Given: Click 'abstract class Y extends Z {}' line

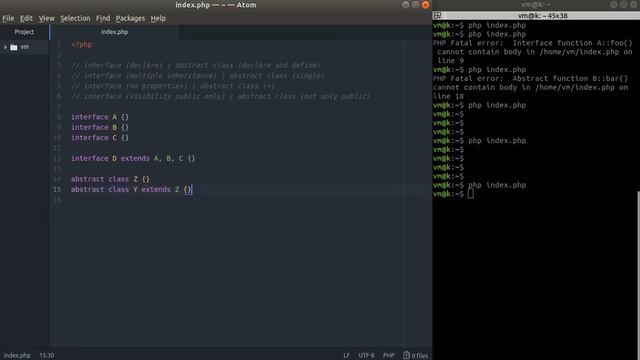Looking at the screenshot, I should coord(131,189).
